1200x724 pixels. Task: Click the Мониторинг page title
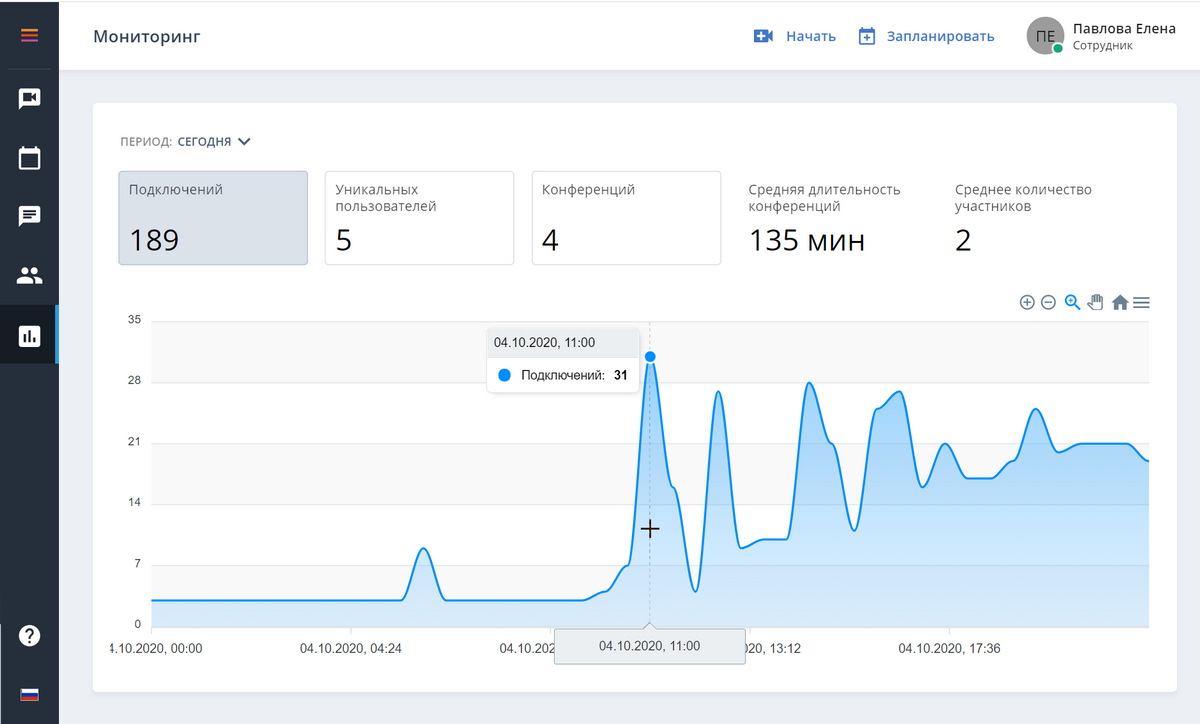click(147, 36)
